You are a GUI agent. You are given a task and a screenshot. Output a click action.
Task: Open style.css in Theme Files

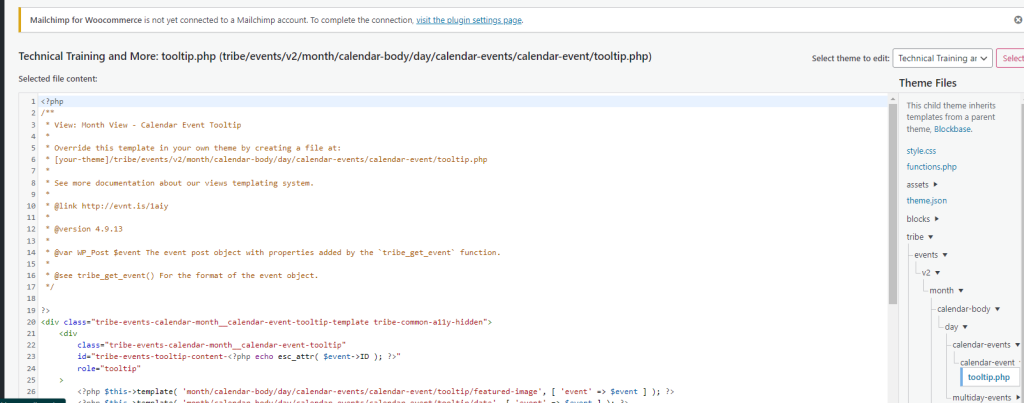click(922, 150)
